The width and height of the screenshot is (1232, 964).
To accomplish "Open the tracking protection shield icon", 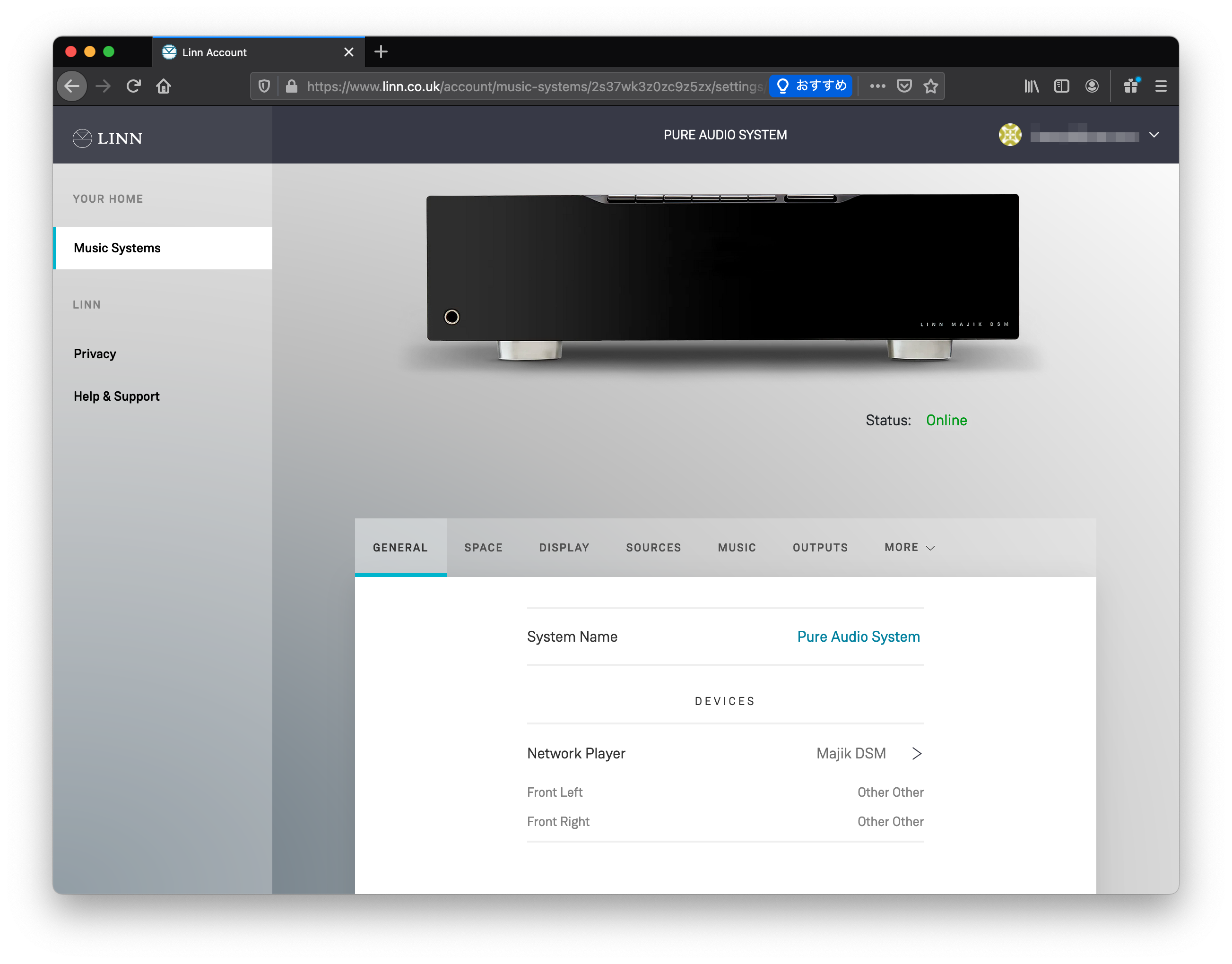I will pyautogui.click(x=264, y=86).
